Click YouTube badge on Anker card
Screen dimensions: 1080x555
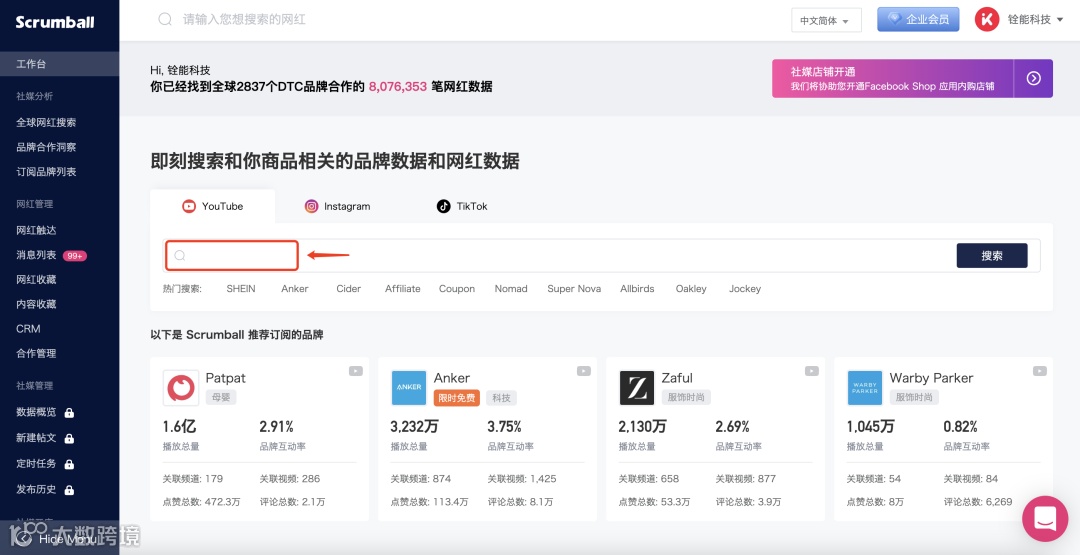pos(583,371)
